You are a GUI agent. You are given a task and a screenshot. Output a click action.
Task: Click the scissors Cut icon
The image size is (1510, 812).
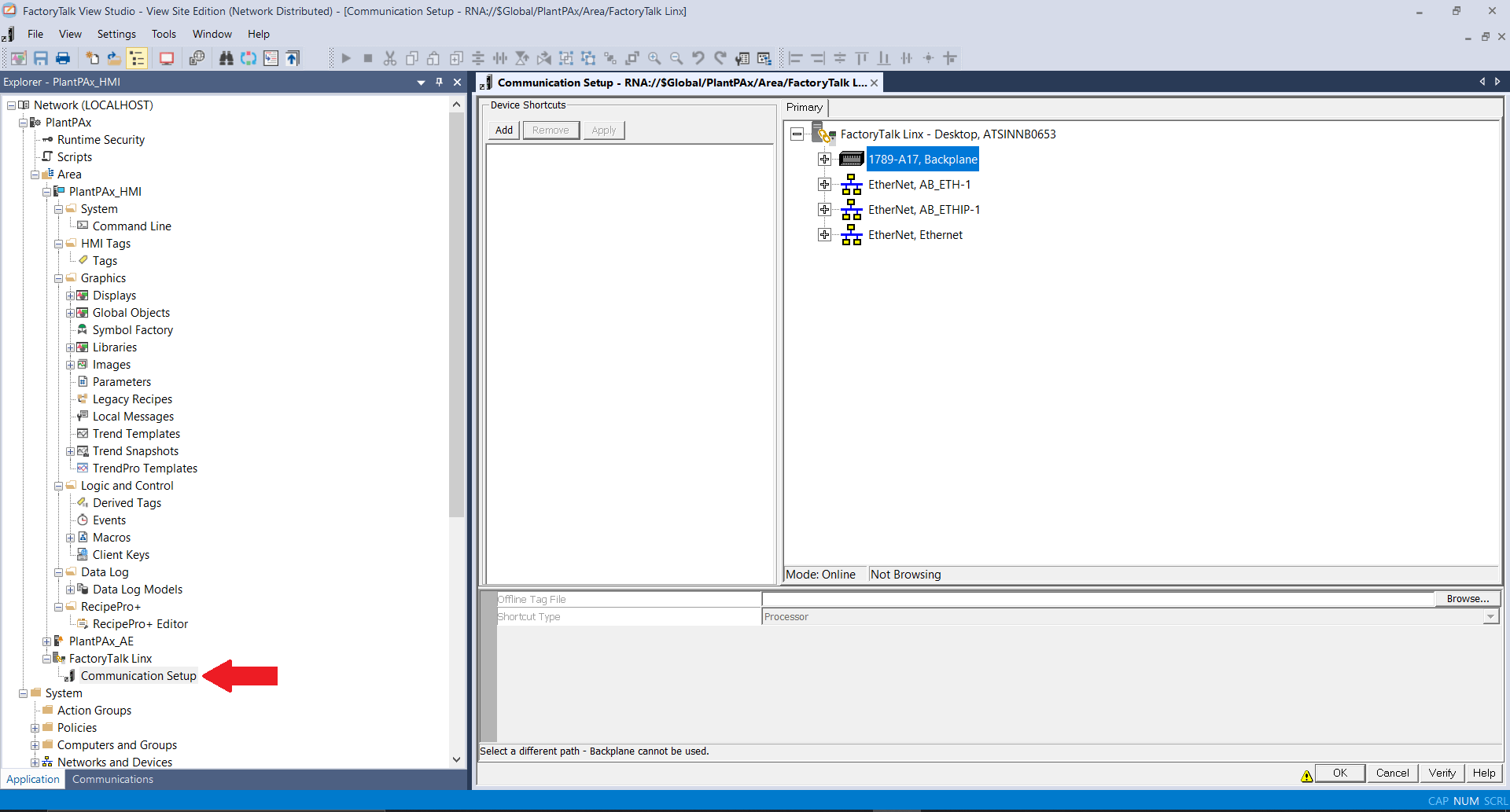[x=390, y=58]
